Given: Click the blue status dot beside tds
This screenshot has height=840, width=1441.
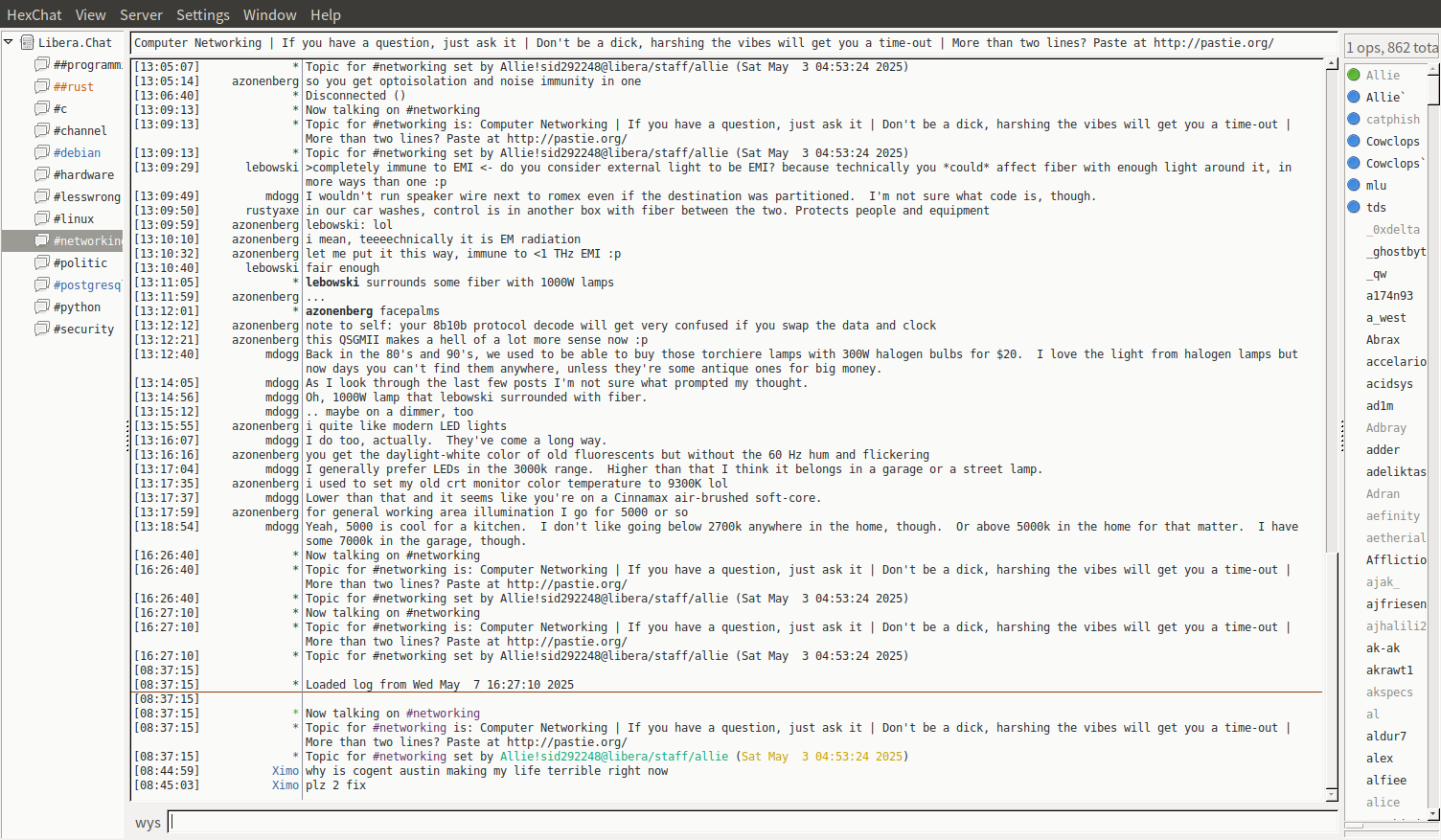Looking at the screenshot, I should 1354,207.
